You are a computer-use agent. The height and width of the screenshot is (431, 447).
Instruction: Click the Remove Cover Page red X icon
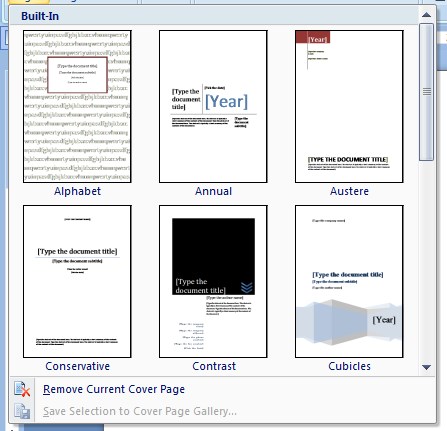click(x=22, y=389)
